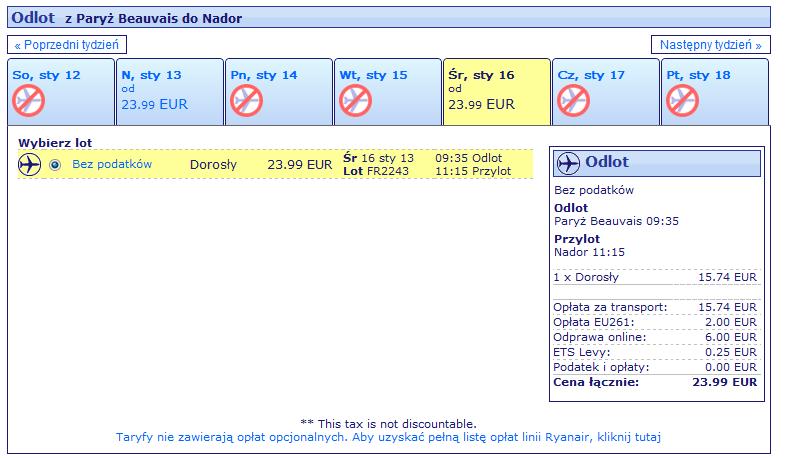This screenshot has height=458, width=790.
Task: Click Nador 11:15 in summary
Action: point(589,252)
